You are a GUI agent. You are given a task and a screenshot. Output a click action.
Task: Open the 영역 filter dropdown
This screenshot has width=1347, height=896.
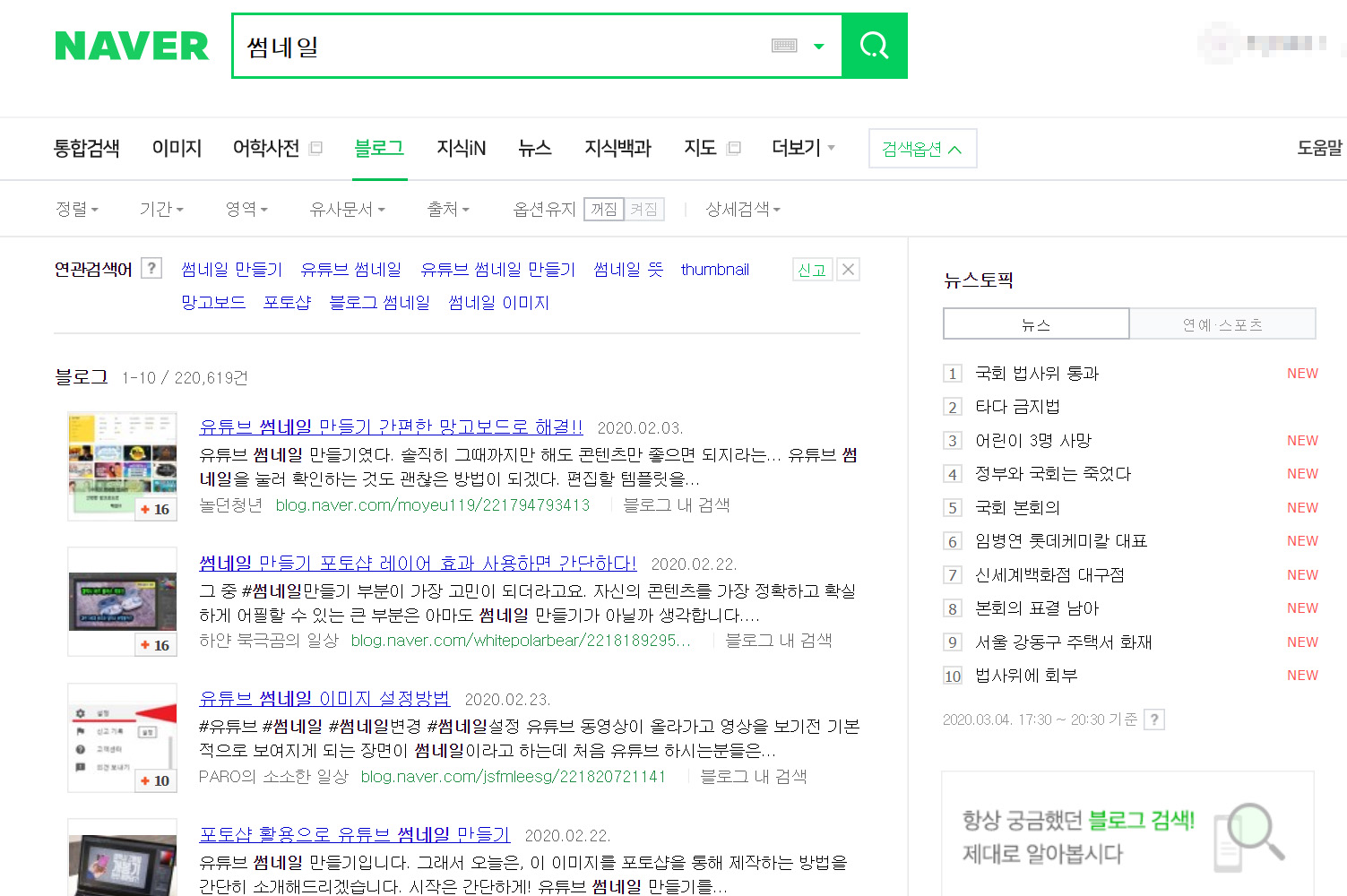(x=246, y=209)
